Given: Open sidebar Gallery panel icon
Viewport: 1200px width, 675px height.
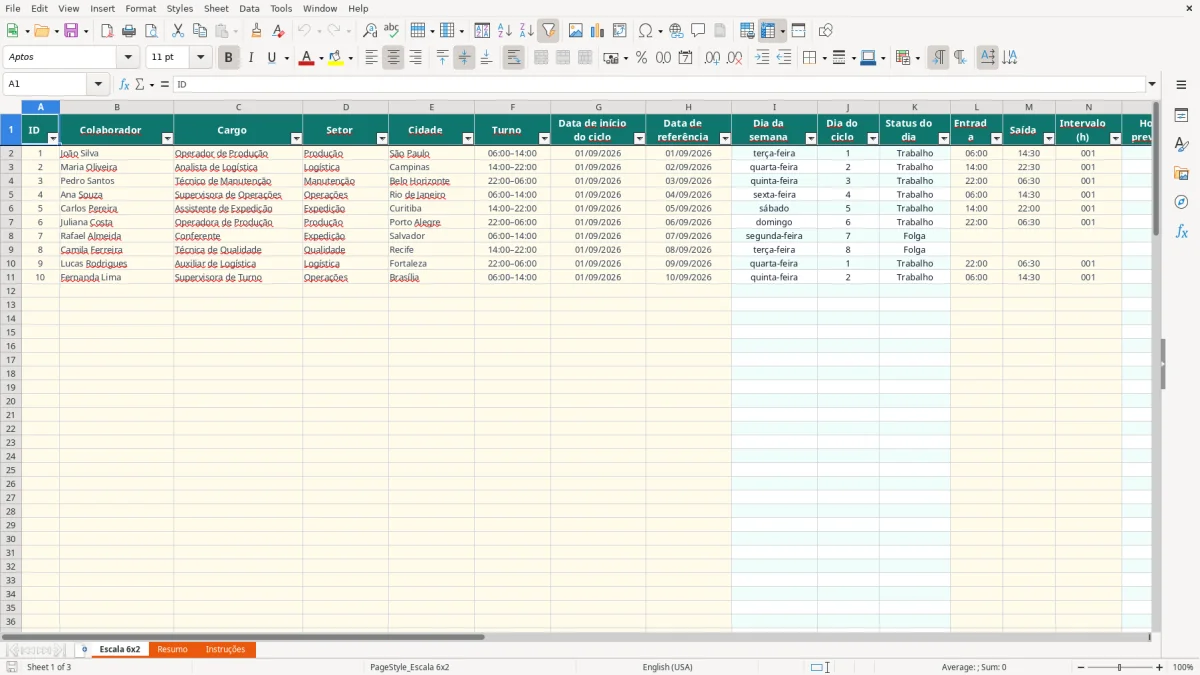Looking at the screenshot, I should [x=1181, y=173].
